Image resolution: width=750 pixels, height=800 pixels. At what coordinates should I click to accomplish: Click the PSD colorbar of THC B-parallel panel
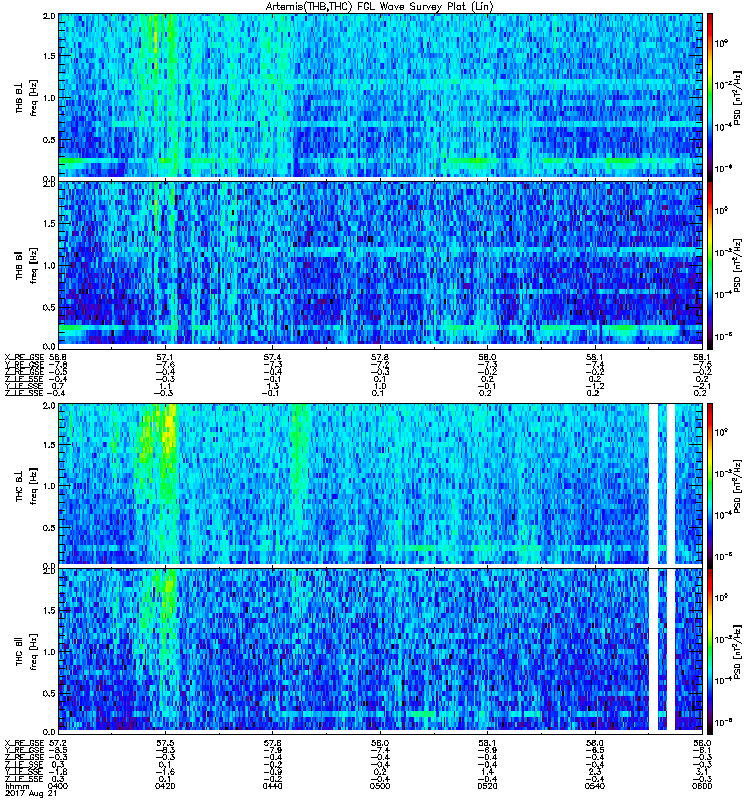pos(709,651)
